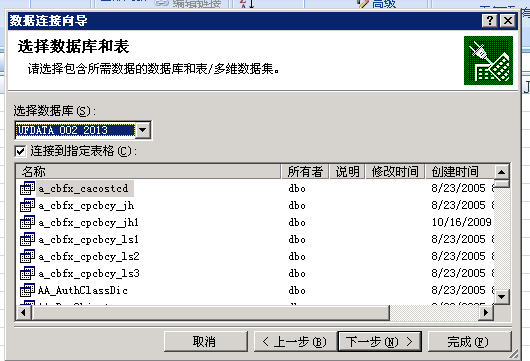The image size is (530, 361).
Task: Finish the wizard with 完成 button
Action: 469,341
